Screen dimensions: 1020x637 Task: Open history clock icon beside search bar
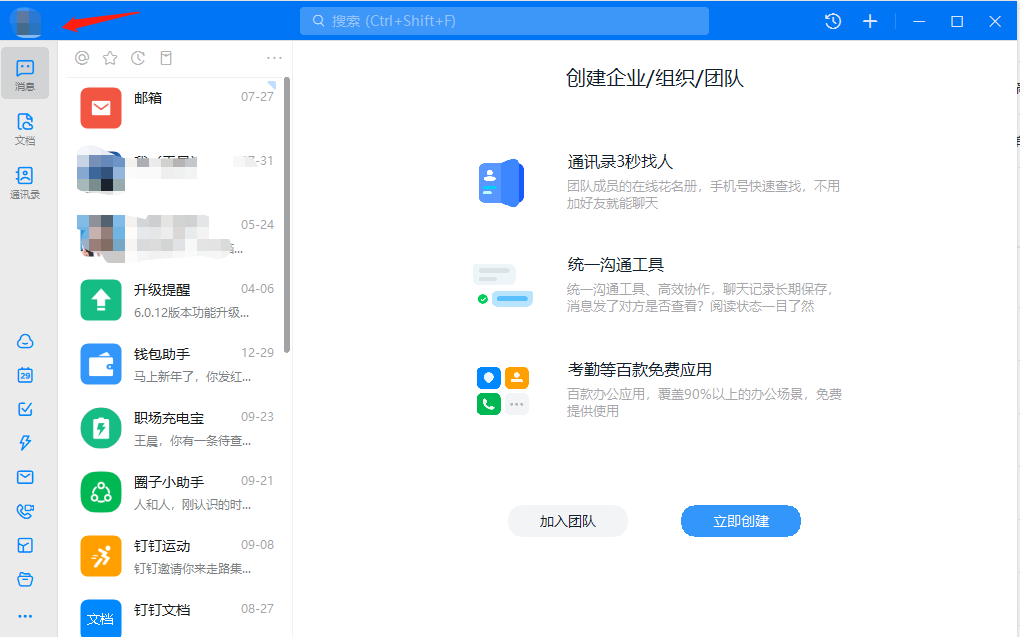click(x=833, y=21)
